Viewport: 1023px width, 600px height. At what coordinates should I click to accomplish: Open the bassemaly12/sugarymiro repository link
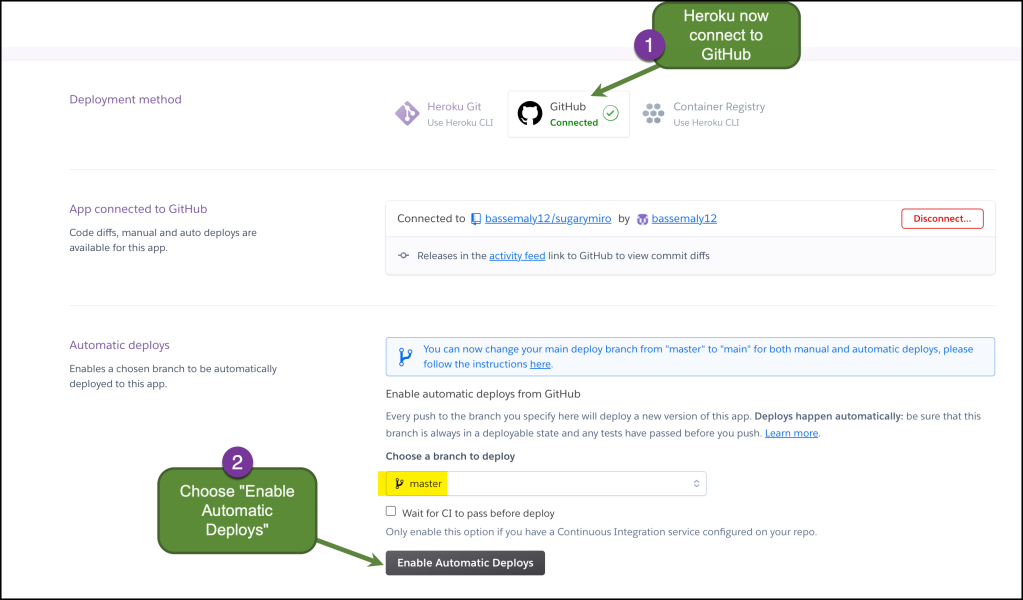548,218
